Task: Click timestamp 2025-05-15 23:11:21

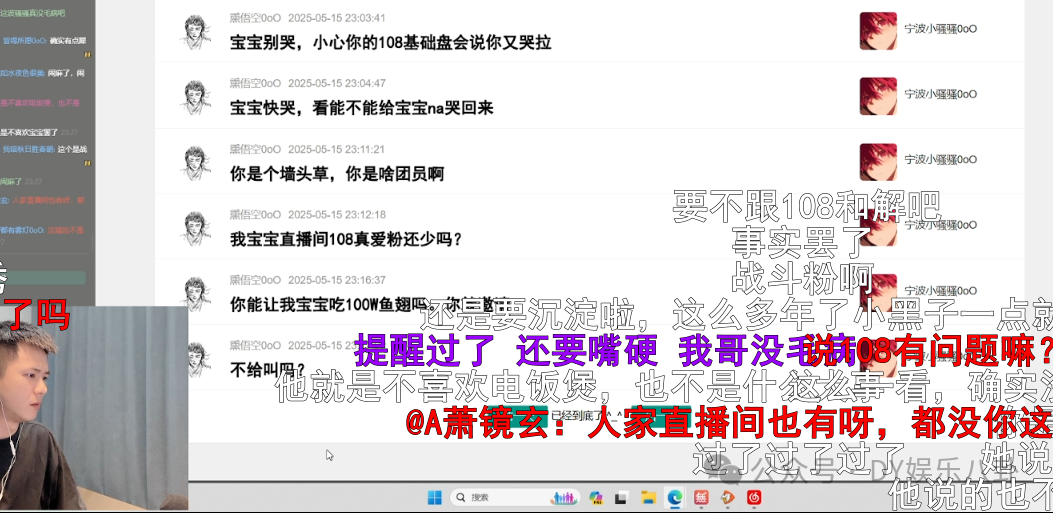Action: click(x=336, y=149)
